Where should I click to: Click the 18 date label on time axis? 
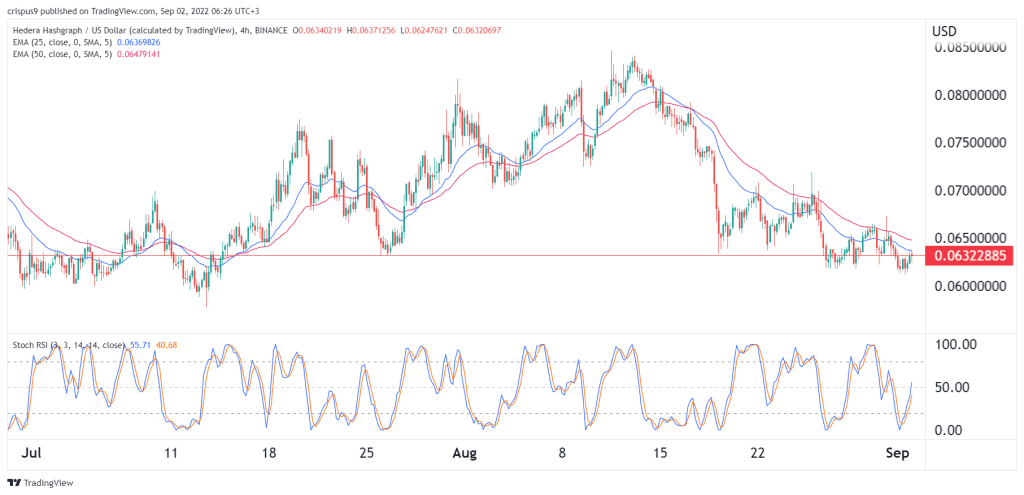269,452
